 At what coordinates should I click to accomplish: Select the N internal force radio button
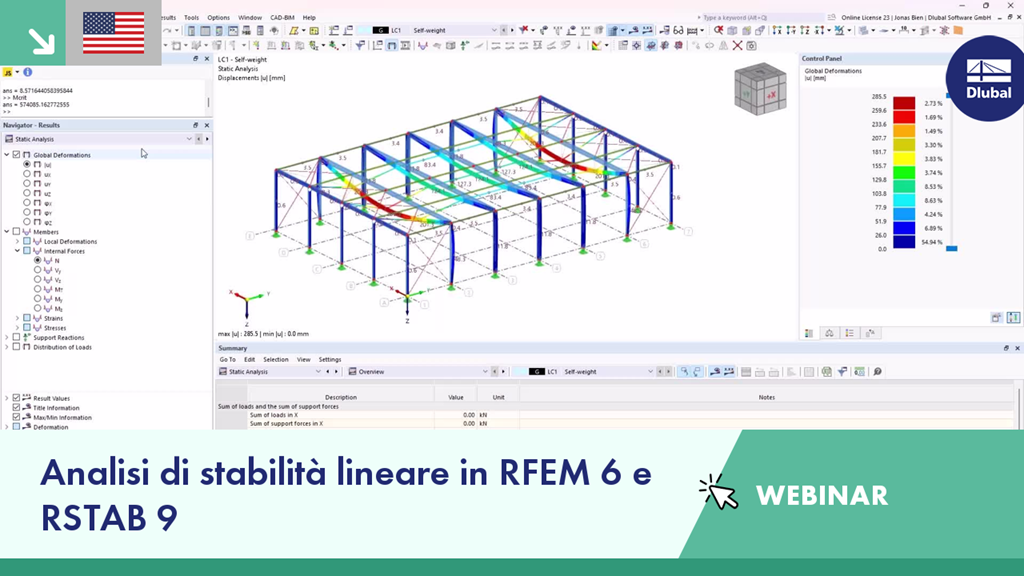37,261
